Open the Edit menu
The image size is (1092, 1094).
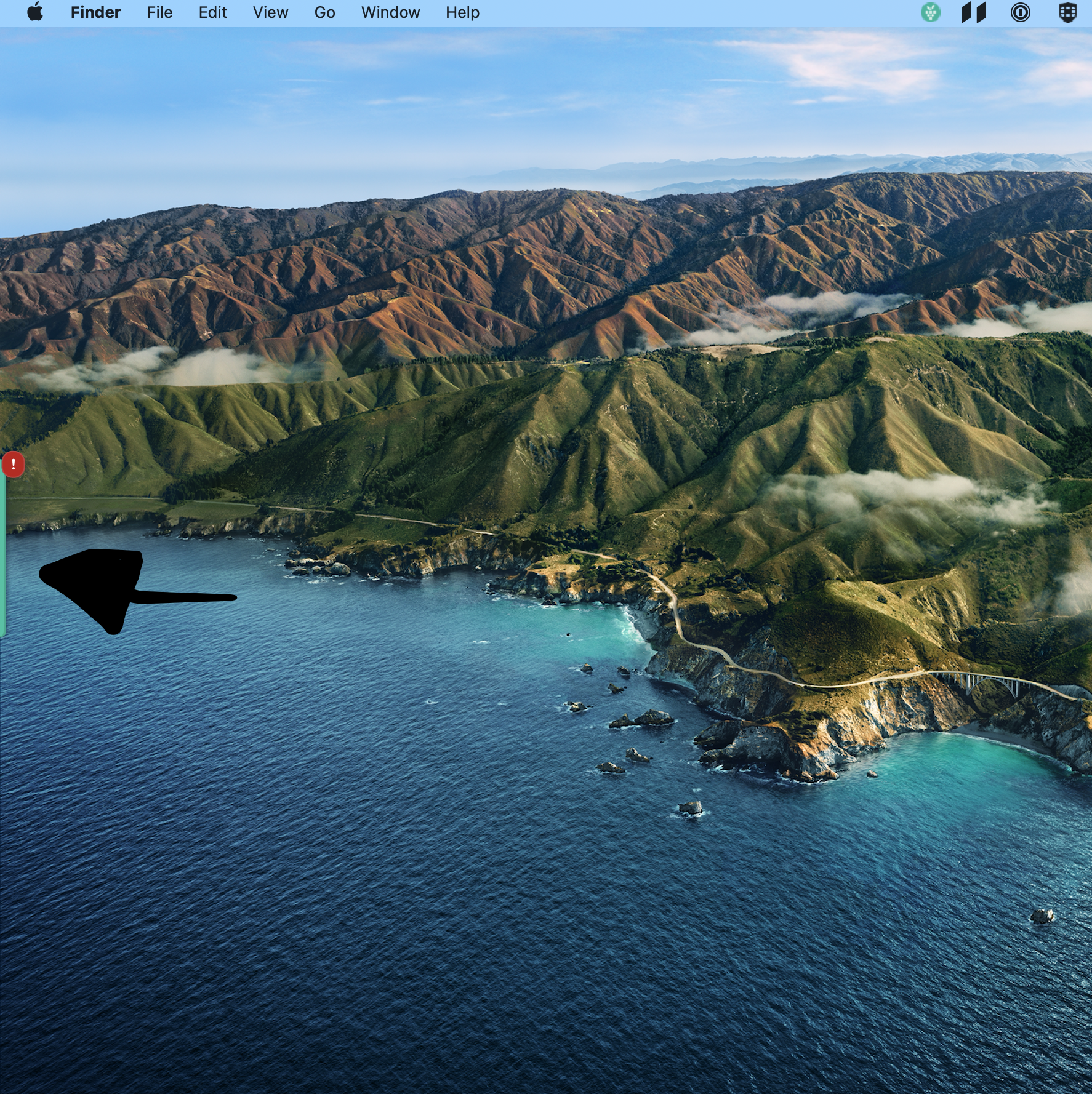click(x=212, y=12)
